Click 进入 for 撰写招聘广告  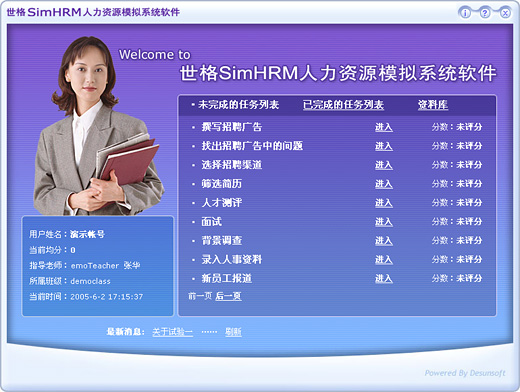click(384, 127)
